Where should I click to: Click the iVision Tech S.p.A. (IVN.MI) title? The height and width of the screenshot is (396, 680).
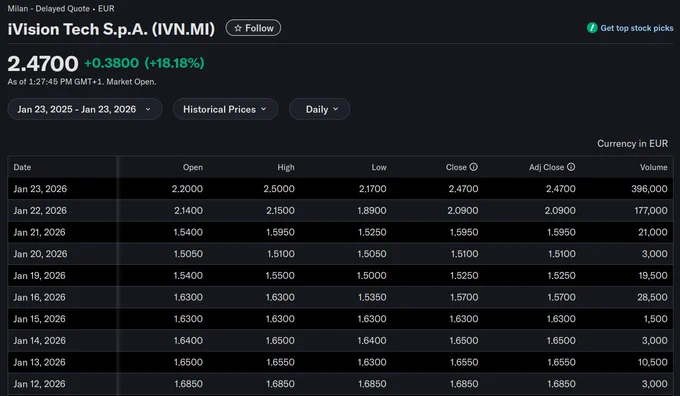tap(111, 29)
